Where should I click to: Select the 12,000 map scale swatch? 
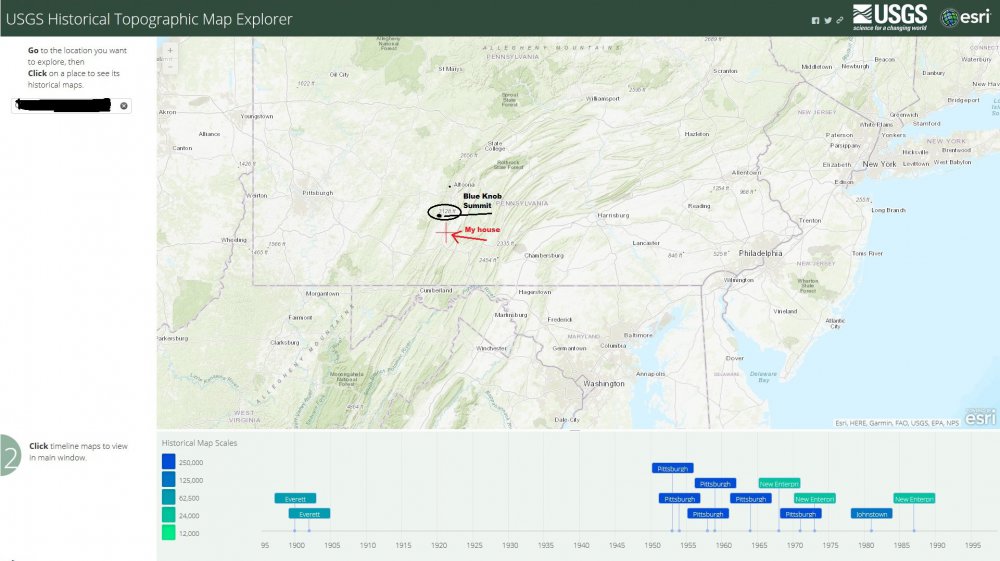tap(168, 534)
